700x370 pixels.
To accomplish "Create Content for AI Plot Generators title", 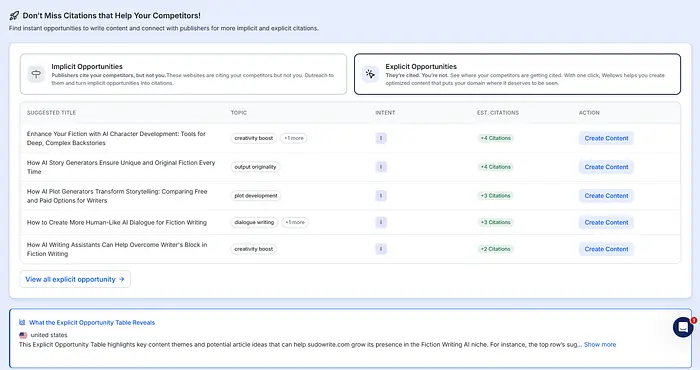I will 606,195.
